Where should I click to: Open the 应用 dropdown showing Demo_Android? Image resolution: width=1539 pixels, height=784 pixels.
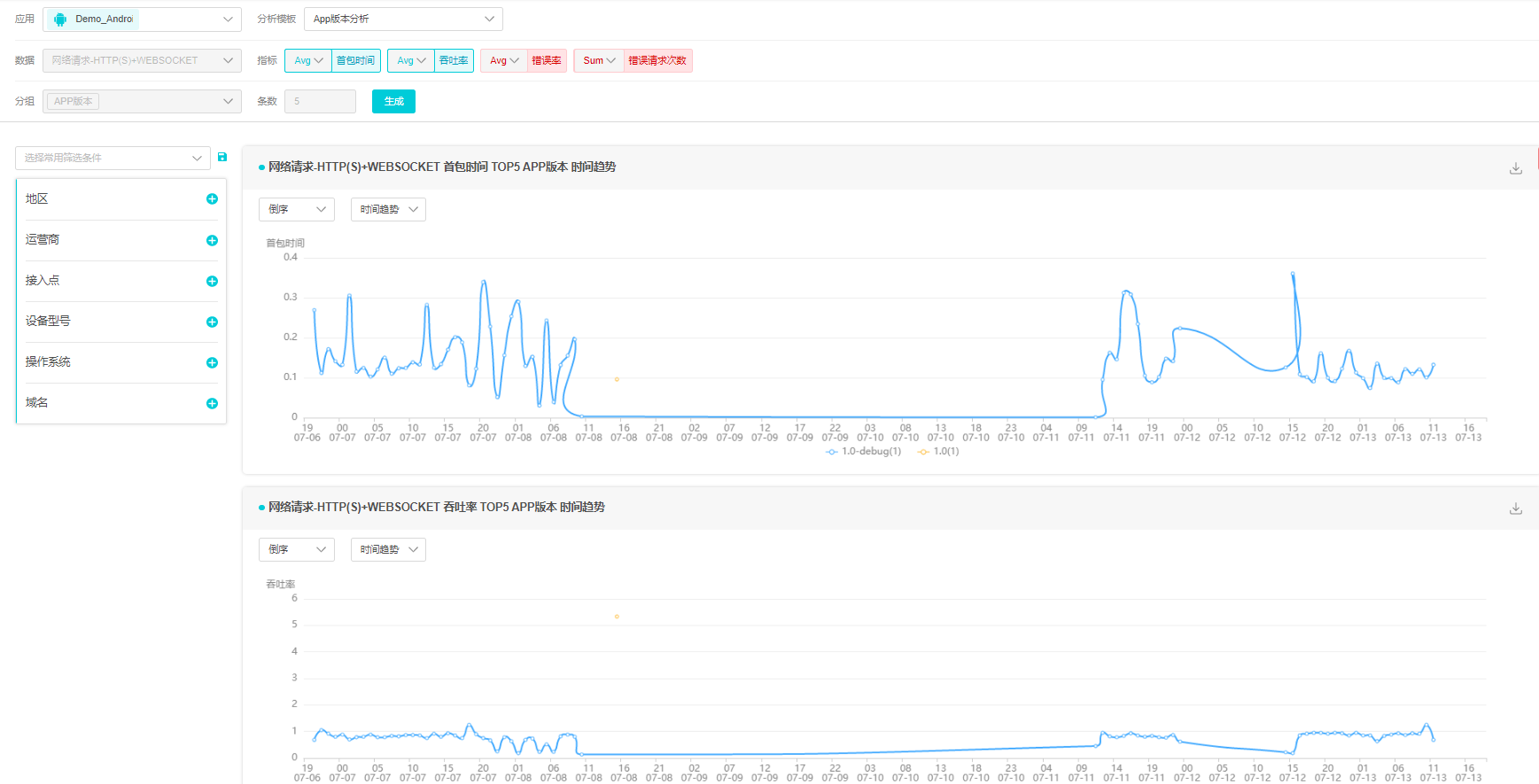coord(142,19)
